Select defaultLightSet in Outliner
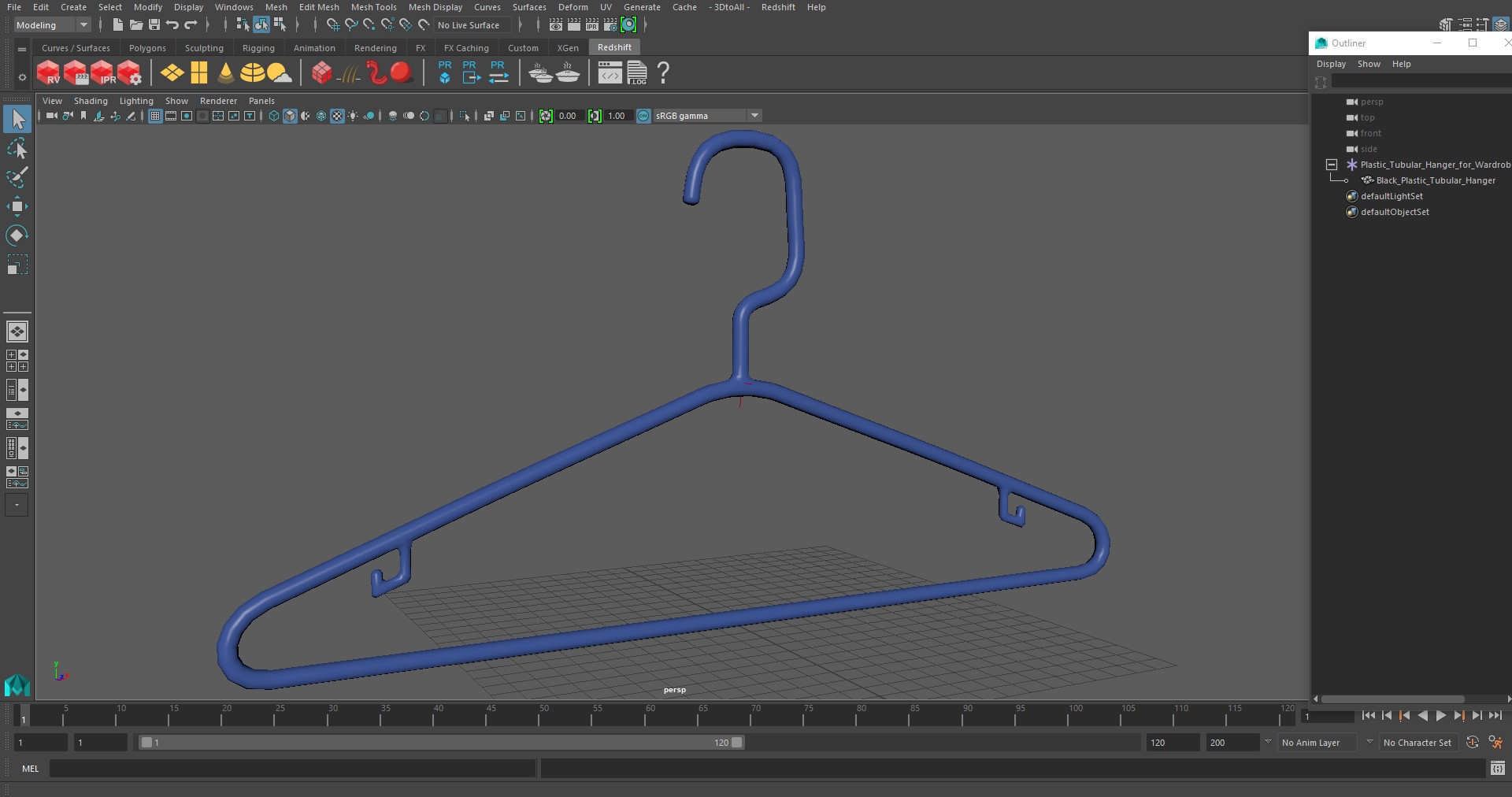Screen dimensions: 1512x797 pos(1391,196)
